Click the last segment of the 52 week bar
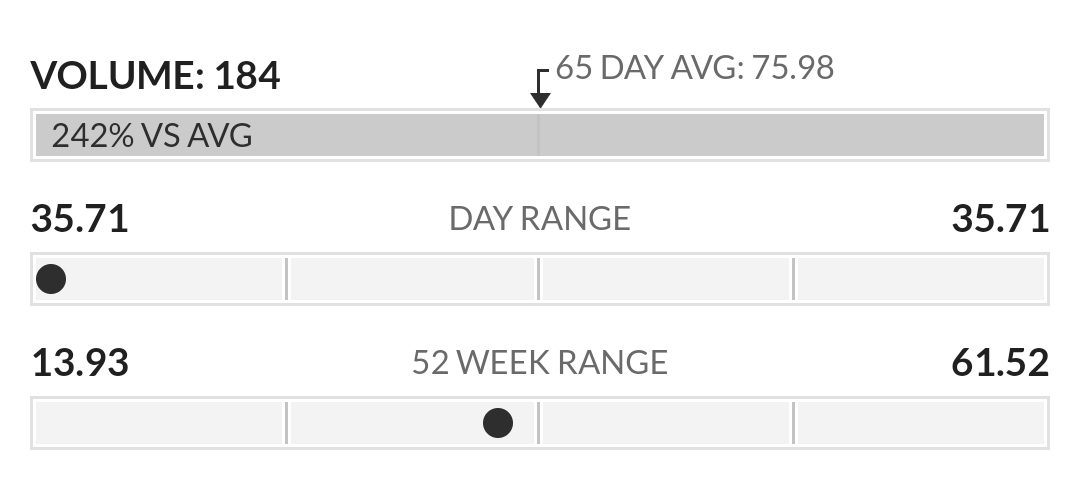The image size is (1080, 480). [920, 423]
